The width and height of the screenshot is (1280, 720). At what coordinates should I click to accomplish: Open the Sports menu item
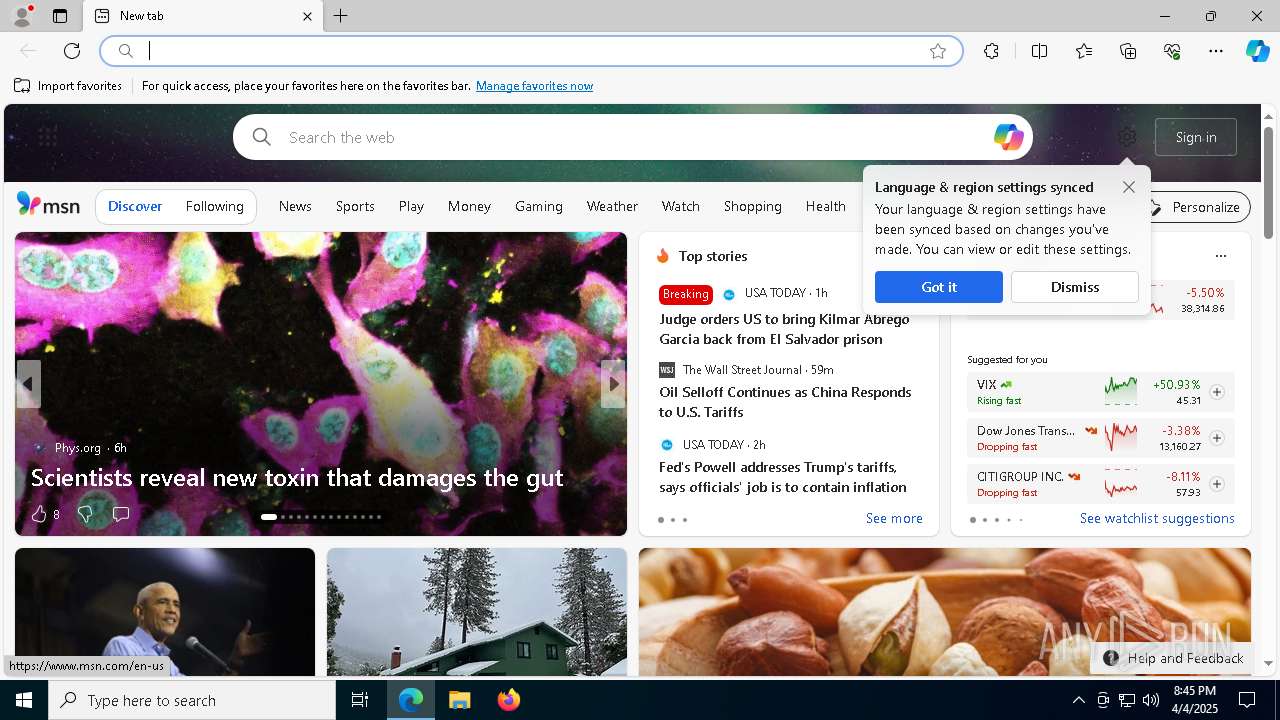[355, 206]
